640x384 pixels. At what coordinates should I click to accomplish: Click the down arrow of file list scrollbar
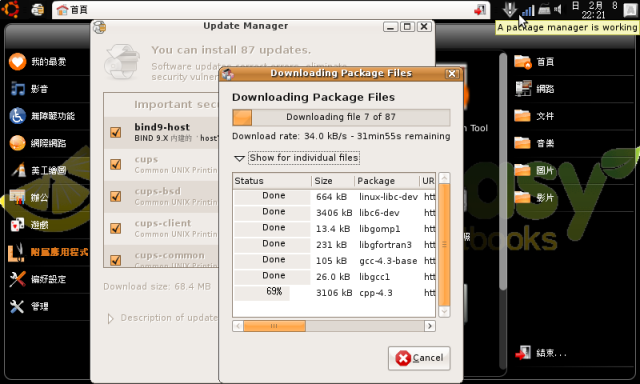coord(444,312)
